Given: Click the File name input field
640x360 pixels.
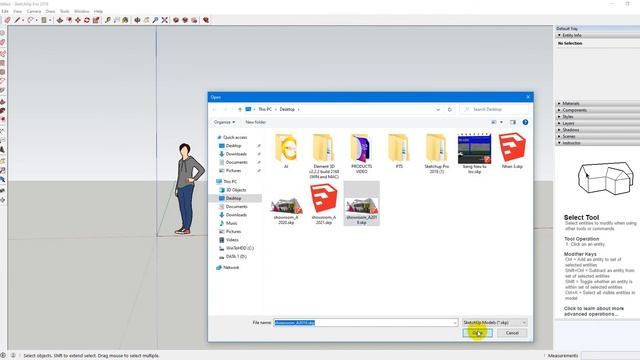Looking at the screenshot, I should pos(366,322).
